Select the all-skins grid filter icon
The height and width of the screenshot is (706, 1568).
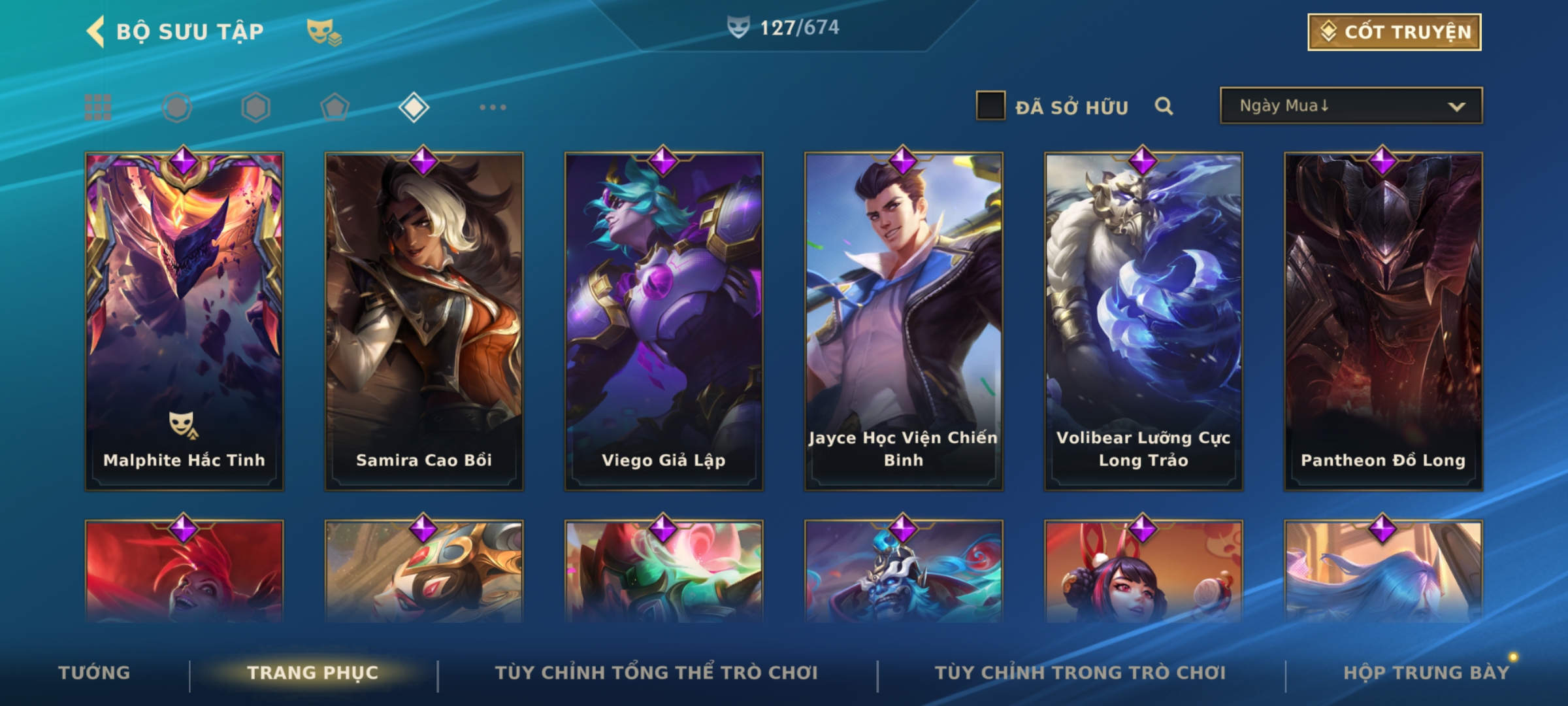[x=98, y=107]
